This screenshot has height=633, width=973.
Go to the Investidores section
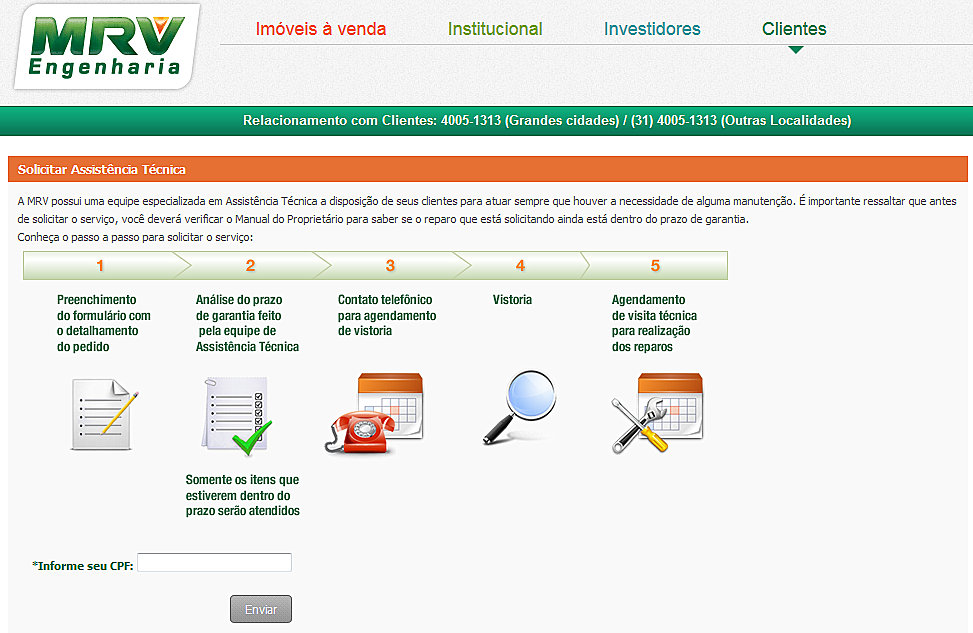(652, 29)
